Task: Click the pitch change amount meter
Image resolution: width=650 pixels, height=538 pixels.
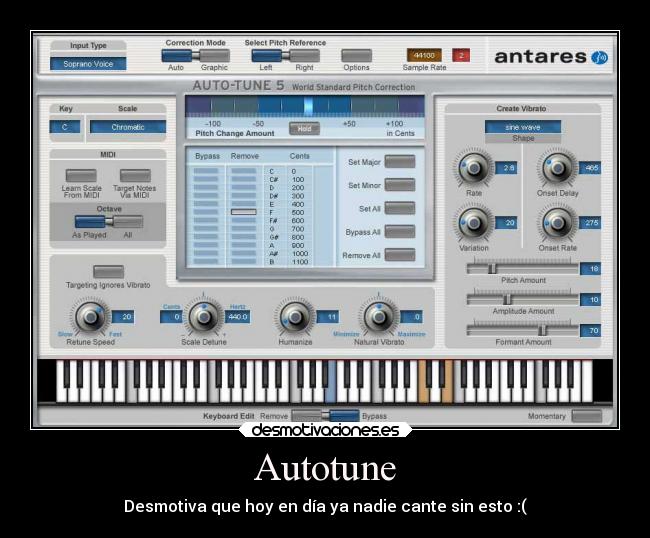Action: [x=305, y=106]
